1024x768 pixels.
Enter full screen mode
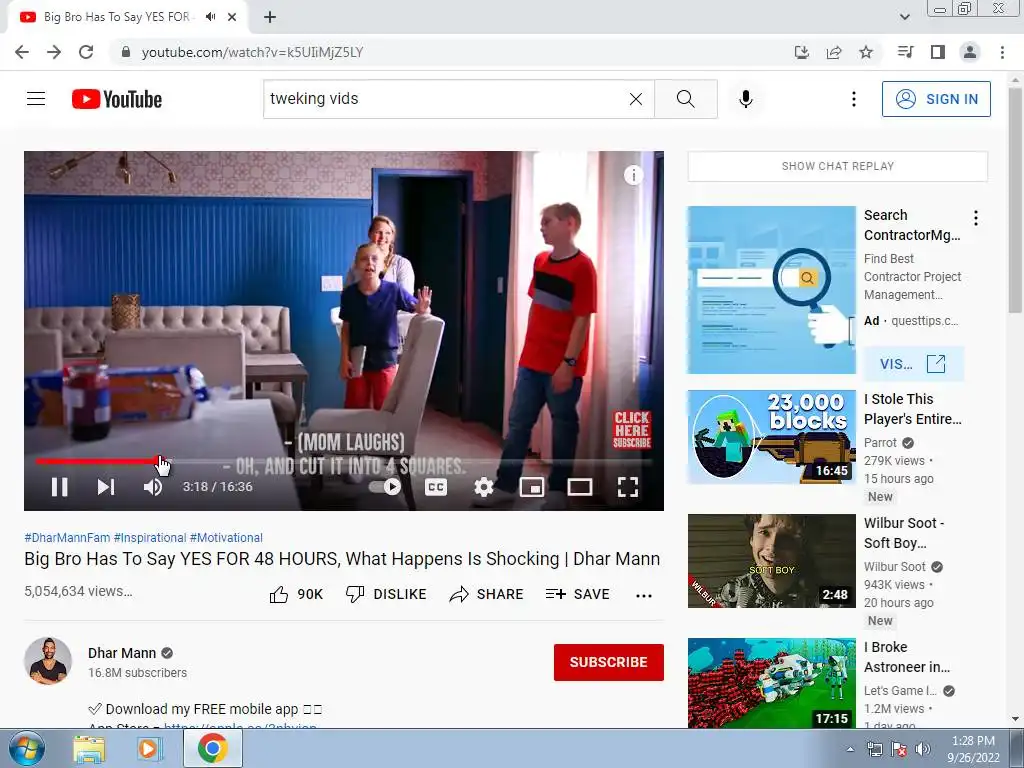coord(628,487)
